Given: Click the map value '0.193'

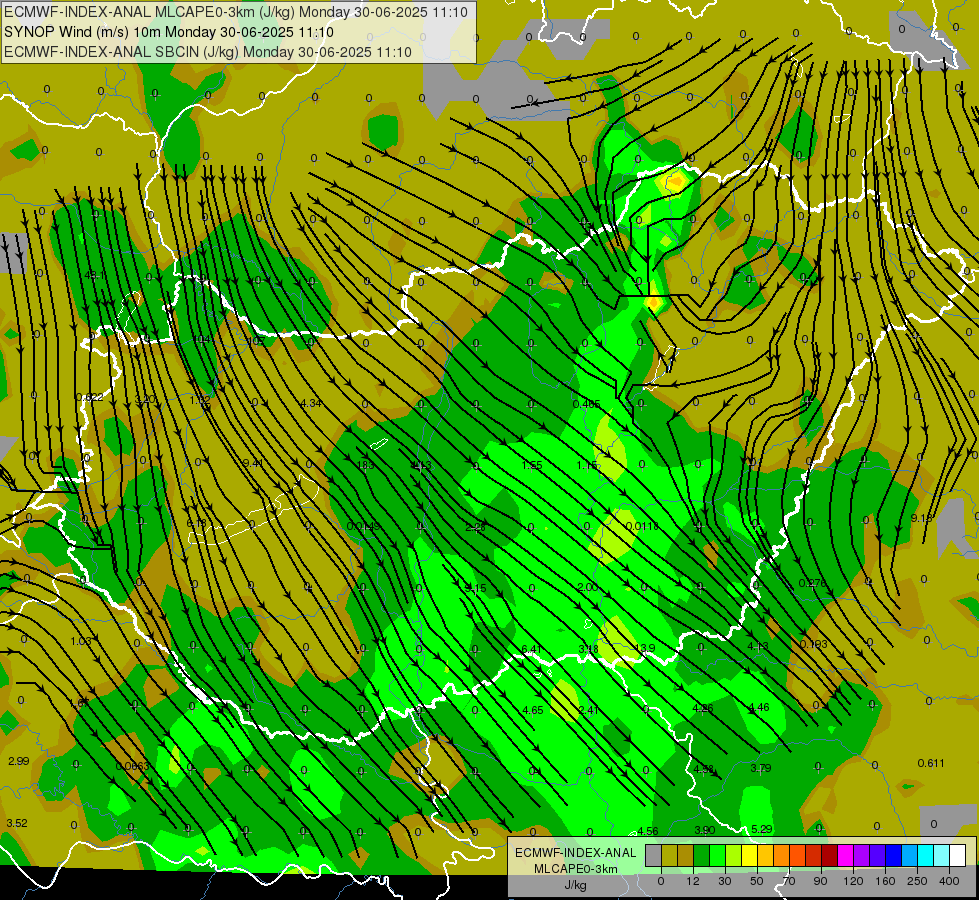Looking at the screenshot, I should click(814, 644).
